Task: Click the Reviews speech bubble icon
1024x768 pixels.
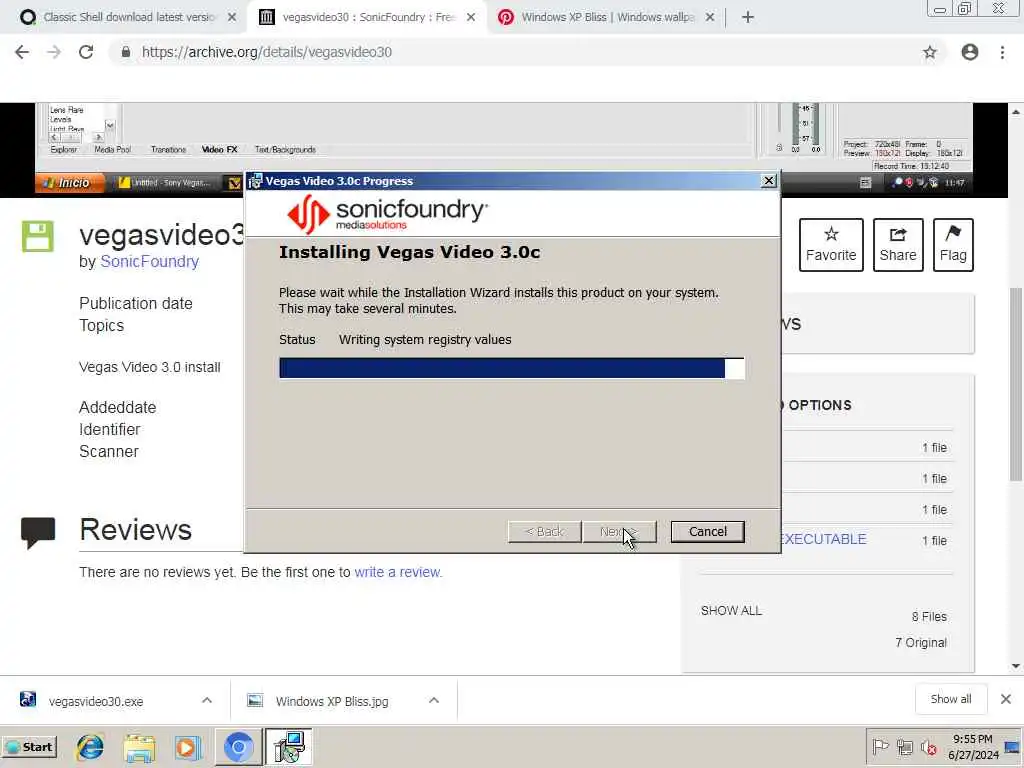Action: click(x=38, y=533)
